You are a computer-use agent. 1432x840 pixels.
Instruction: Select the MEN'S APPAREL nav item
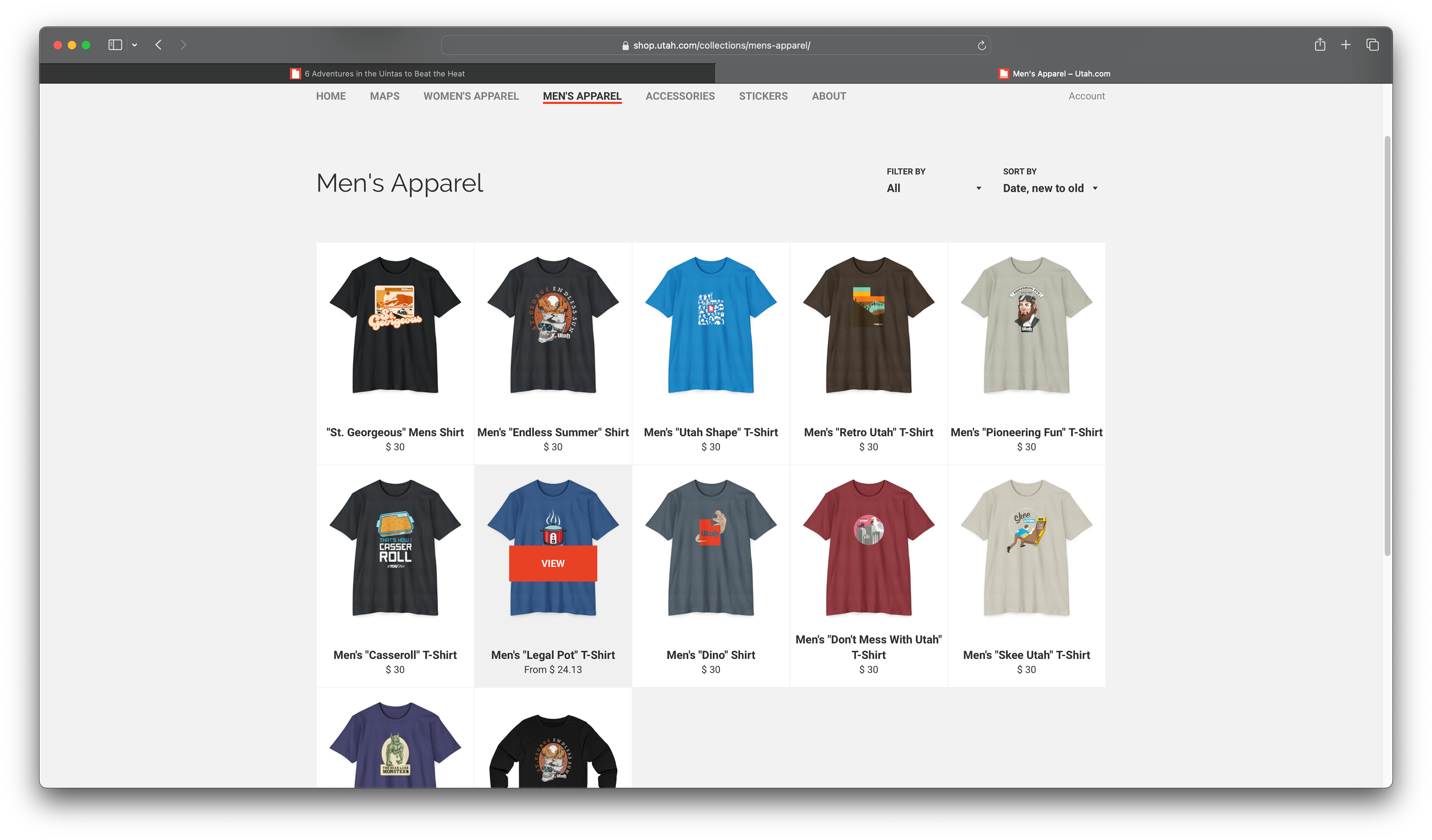click(x=582, y=96)
